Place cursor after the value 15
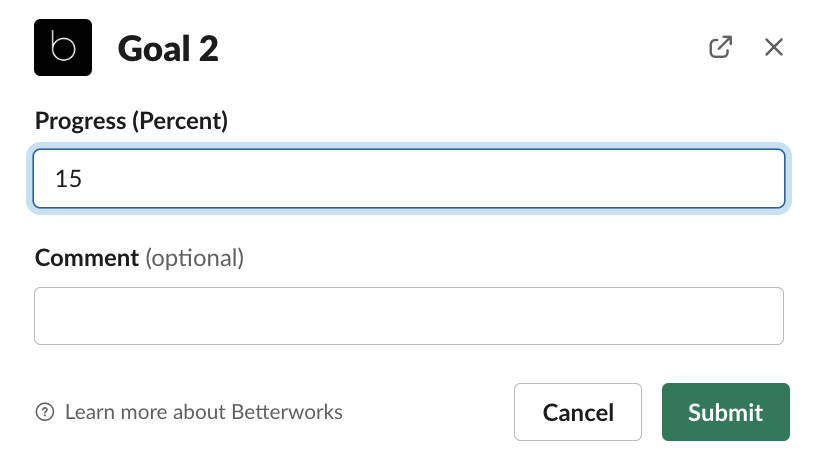824x466 pixels. pyautogui.click(x=84, y=179)
